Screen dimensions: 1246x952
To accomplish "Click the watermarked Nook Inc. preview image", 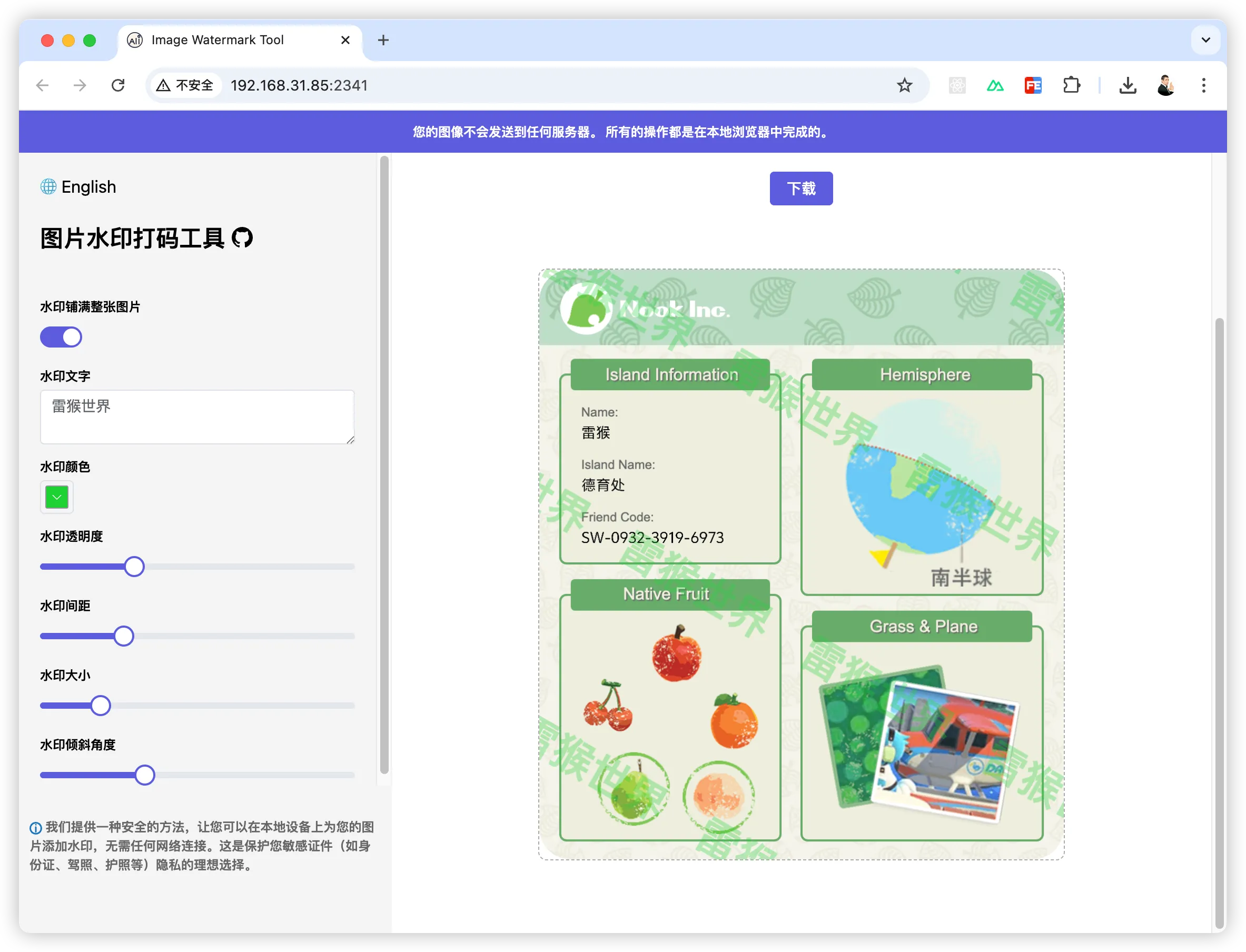I will coord(800,564).
